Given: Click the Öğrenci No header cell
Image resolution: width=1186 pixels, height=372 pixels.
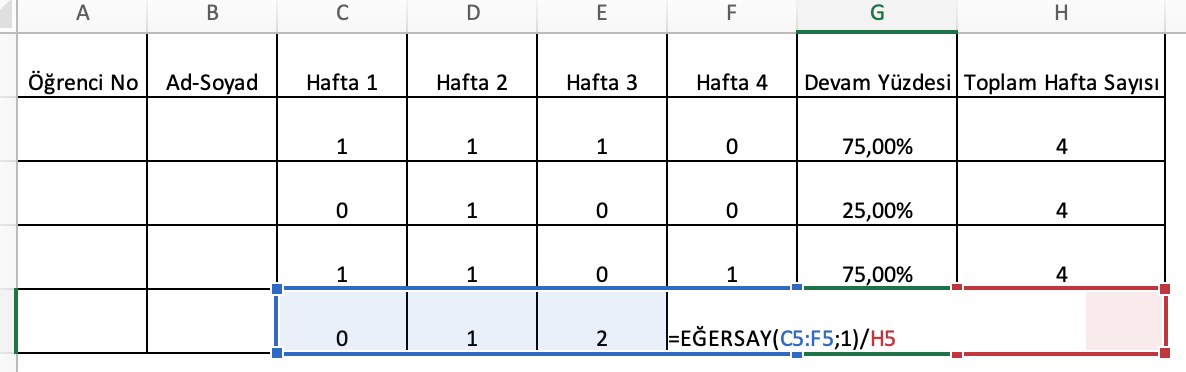Looking at the screenshot, I should pyautogui.click(x=82, y=65).
